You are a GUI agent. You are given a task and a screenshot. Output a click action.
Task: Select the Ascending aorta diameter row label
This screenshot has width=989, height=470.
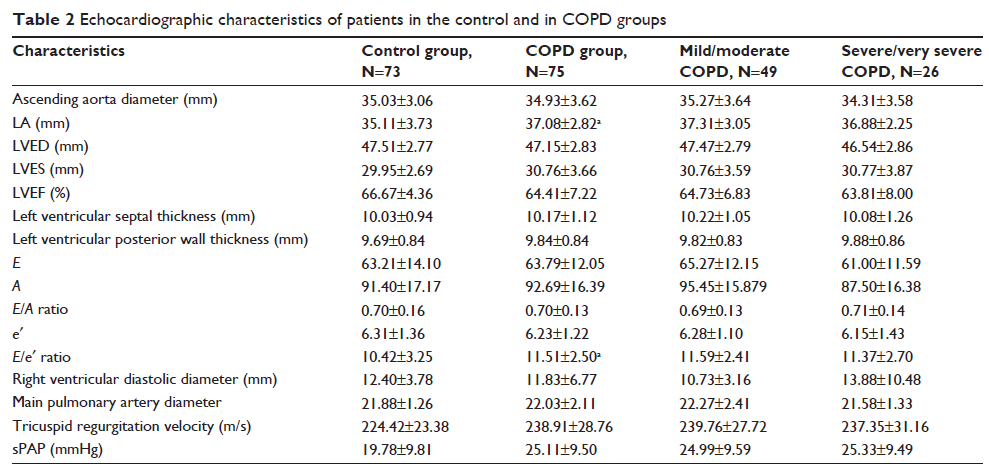116,99
